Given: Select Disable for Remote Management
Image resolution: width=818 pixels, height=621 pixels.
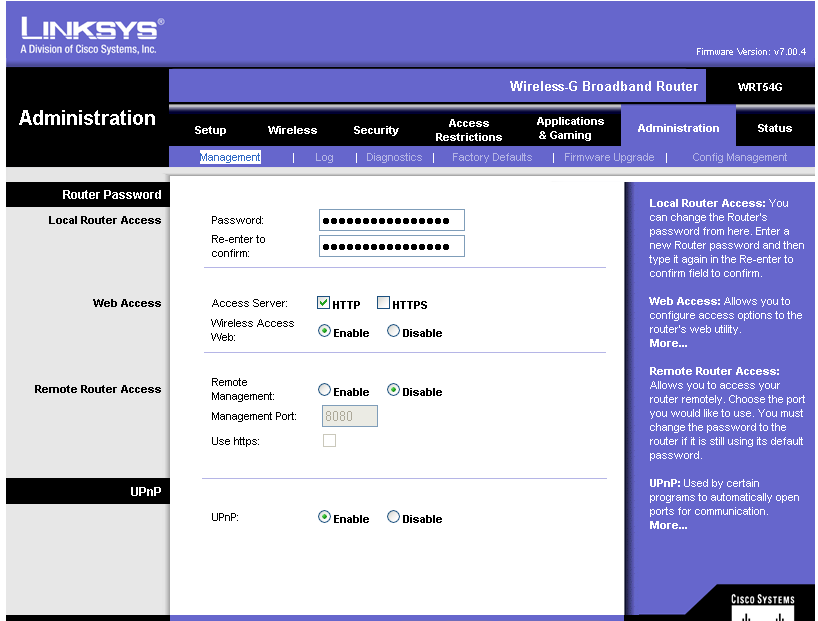Looking at the screenshot, I should tap(393, 390).
